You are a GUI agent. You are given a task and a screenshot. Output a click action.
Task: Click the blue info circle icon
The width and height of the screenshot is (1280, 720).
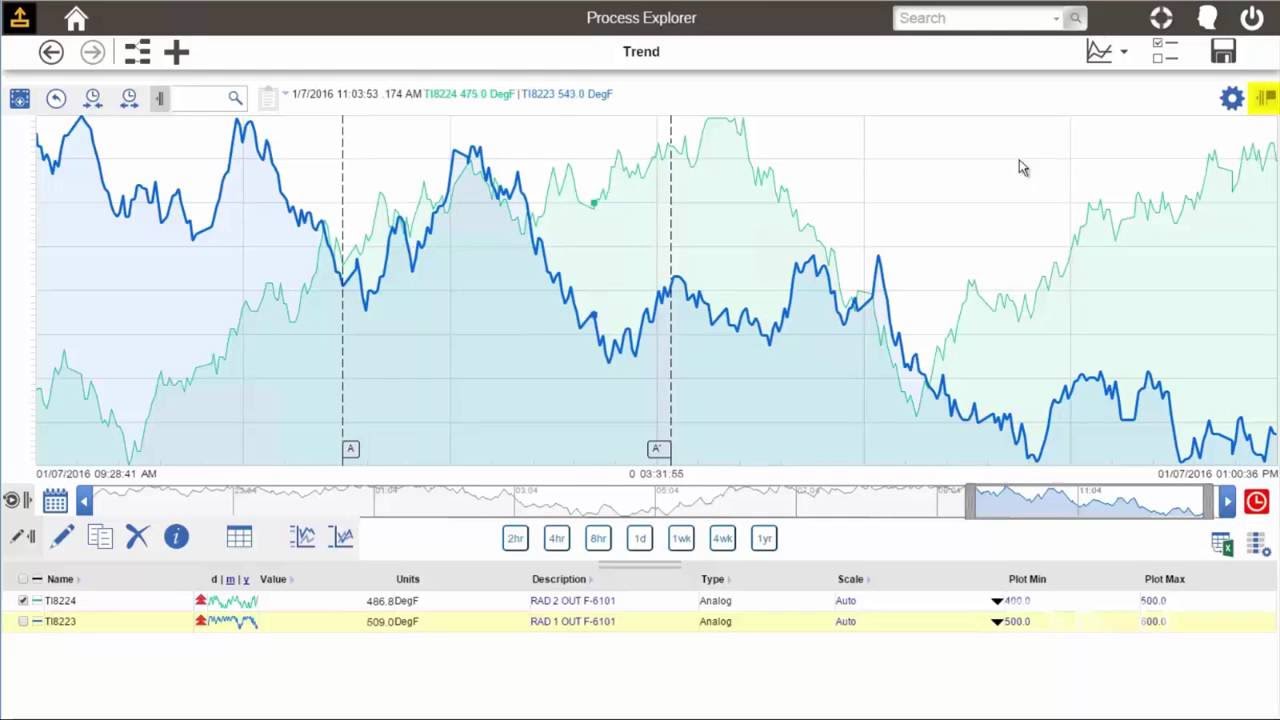(x=176, y=538)
